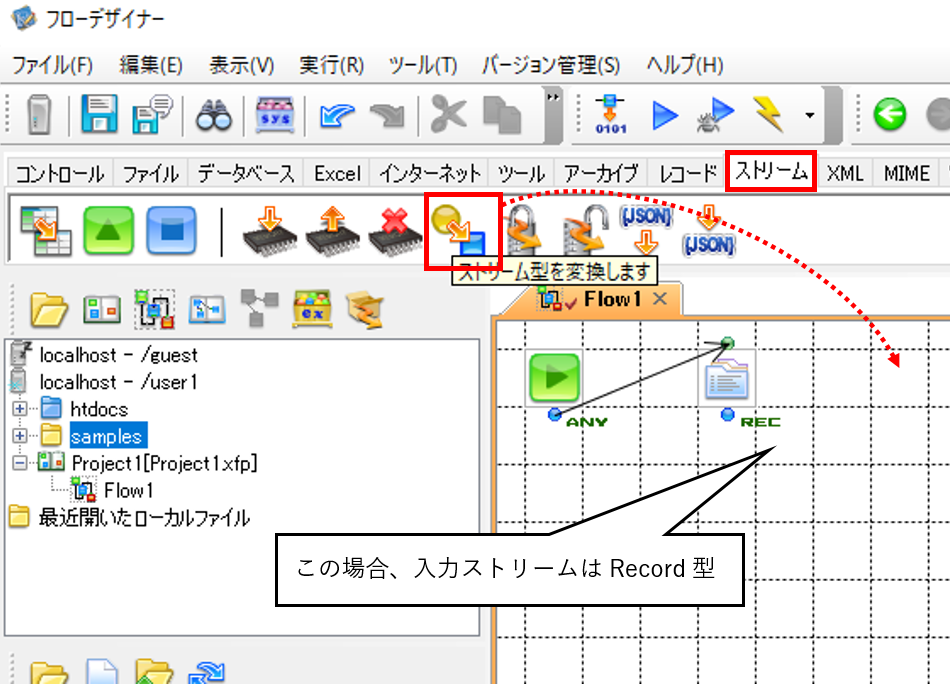The width and height of the screenshot is (950, 694).
Task: Run the flow with blue play icon
Action: [665, 115]
